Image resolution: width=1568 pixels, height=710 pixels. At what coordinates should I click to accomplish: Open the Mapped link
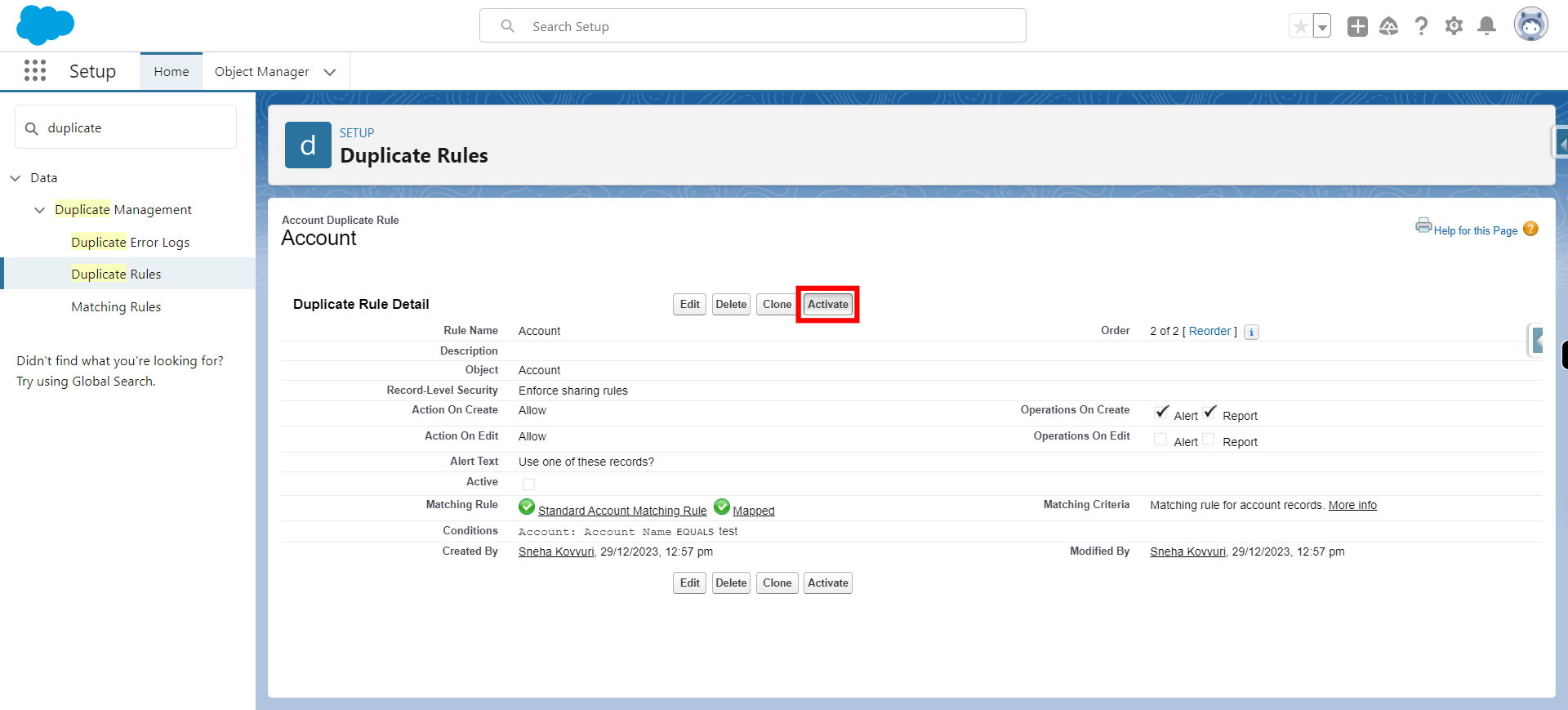pyautogui.click(x=754, y=511)
